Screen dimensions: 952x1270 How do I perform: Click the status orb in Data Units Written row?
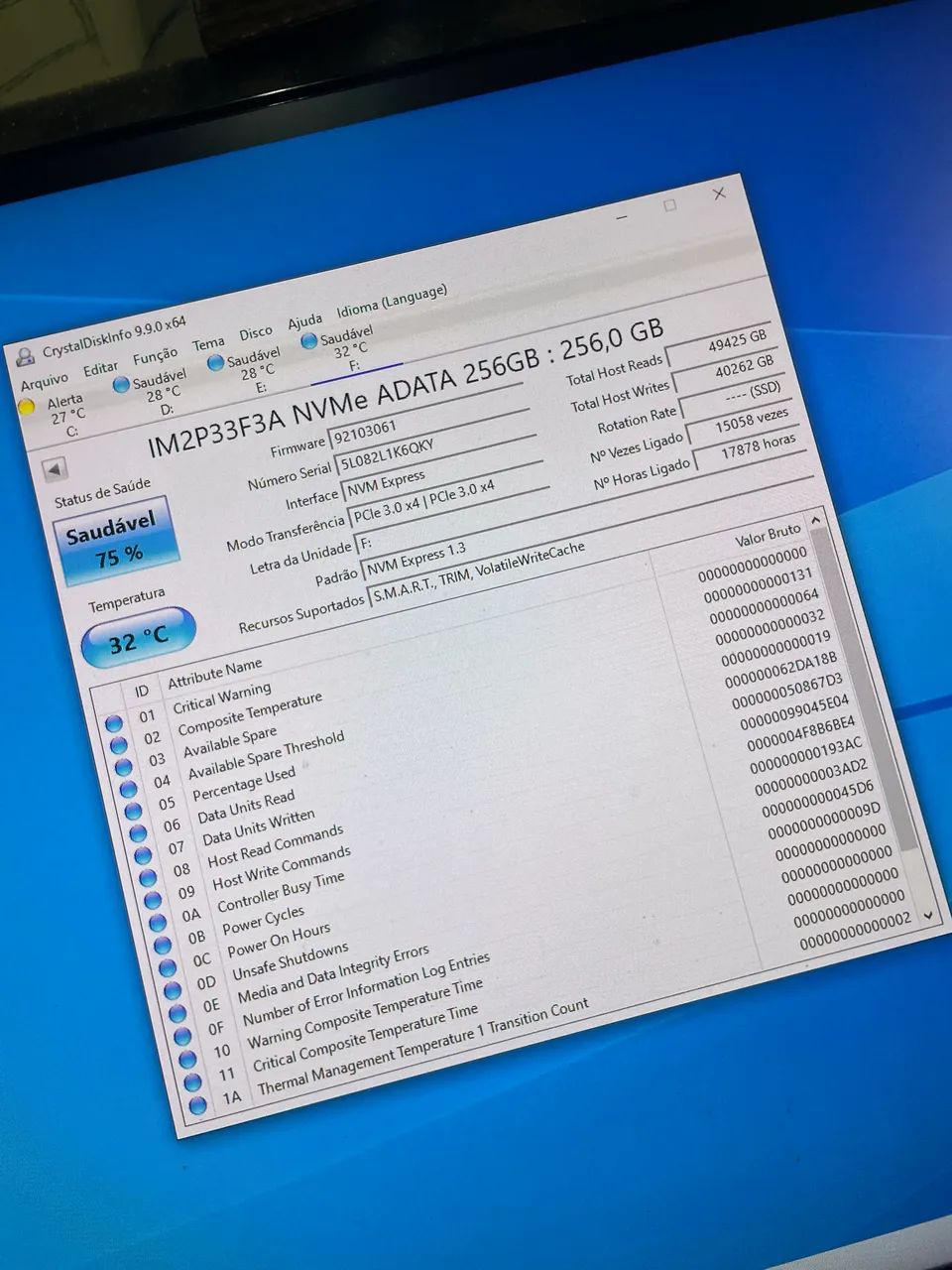(x=143, y=856)
